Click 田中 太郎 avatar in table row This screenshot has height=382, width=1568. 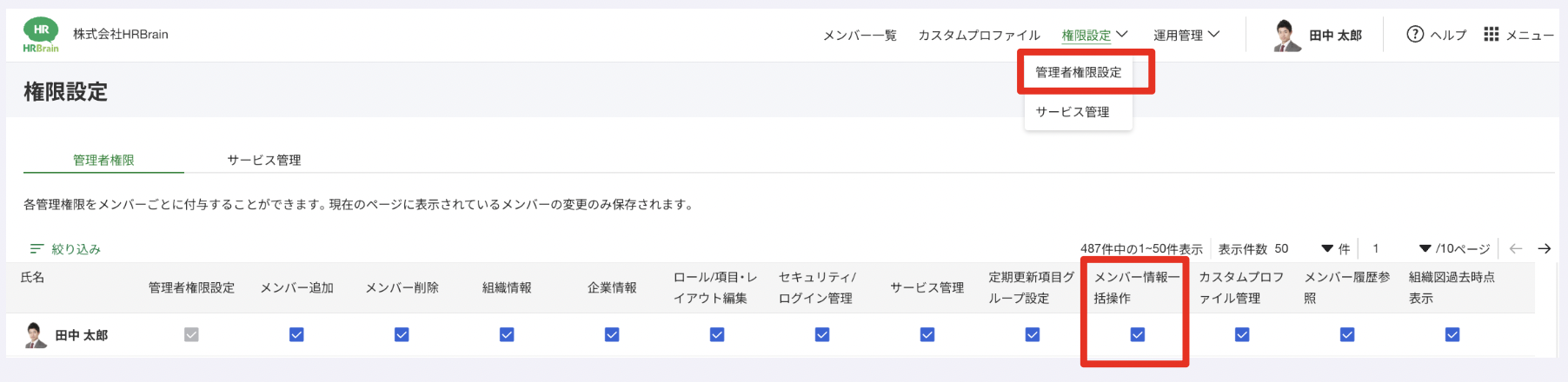36,335
